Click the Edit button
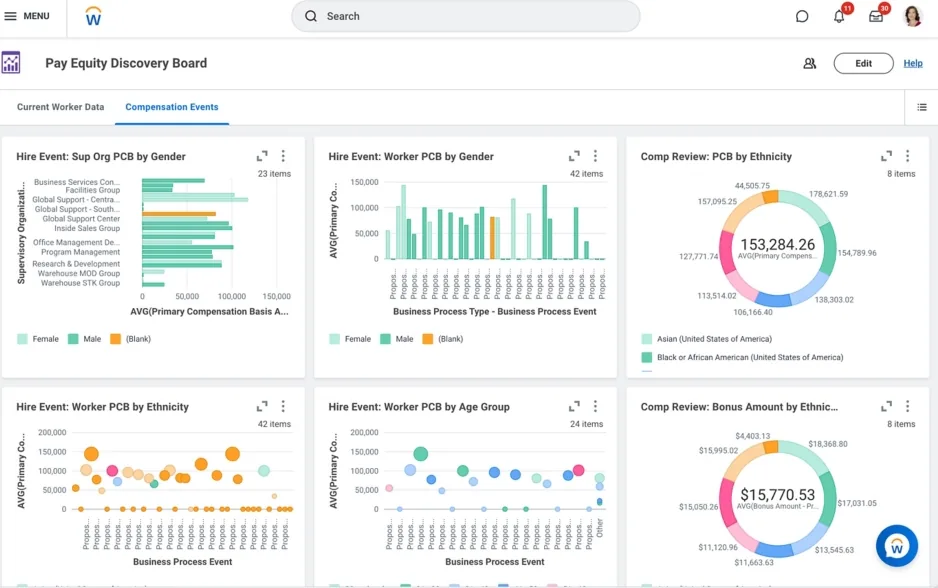 click(863, 63)
